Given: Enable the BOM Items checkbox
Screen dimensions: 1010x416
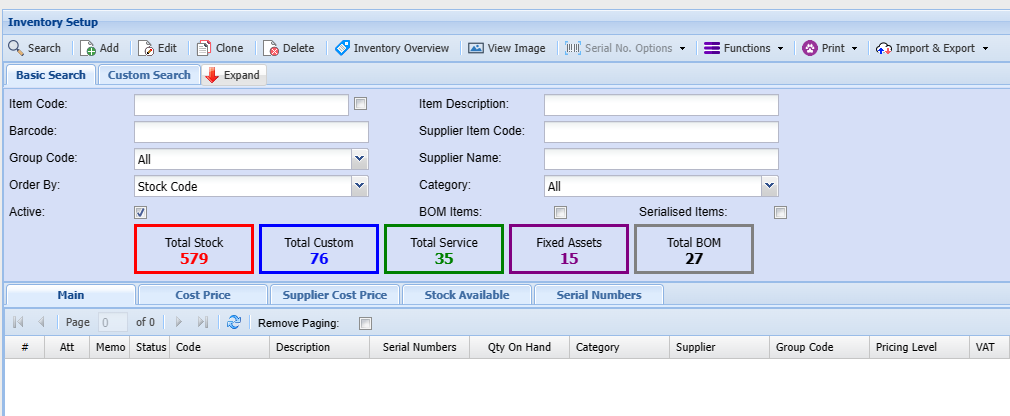Looking at the screenshot, I should pyautogui.click(x=561, y=212).
